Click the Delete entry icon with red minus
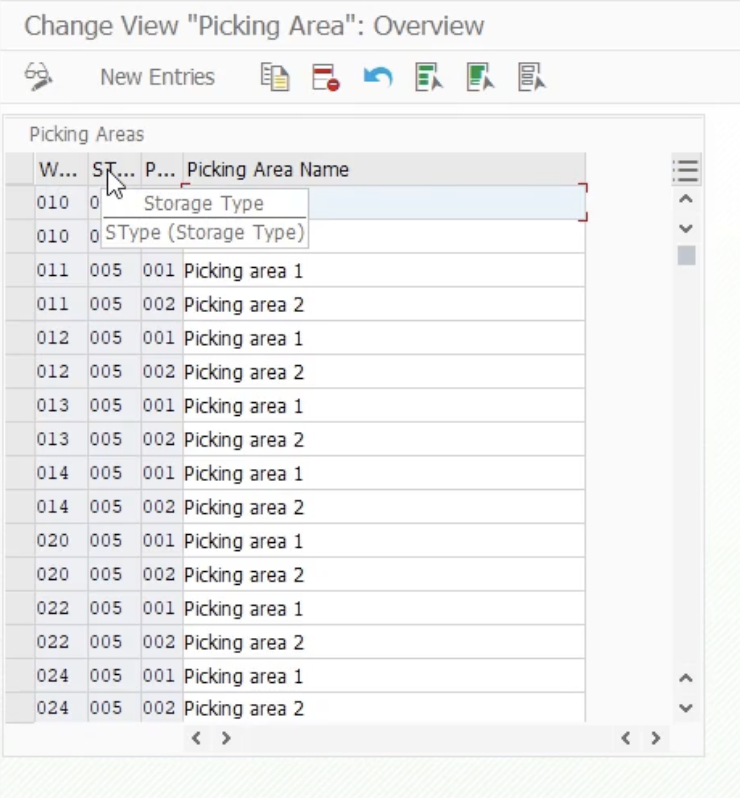The image size is (740, 798). click(x=326, y=77)
